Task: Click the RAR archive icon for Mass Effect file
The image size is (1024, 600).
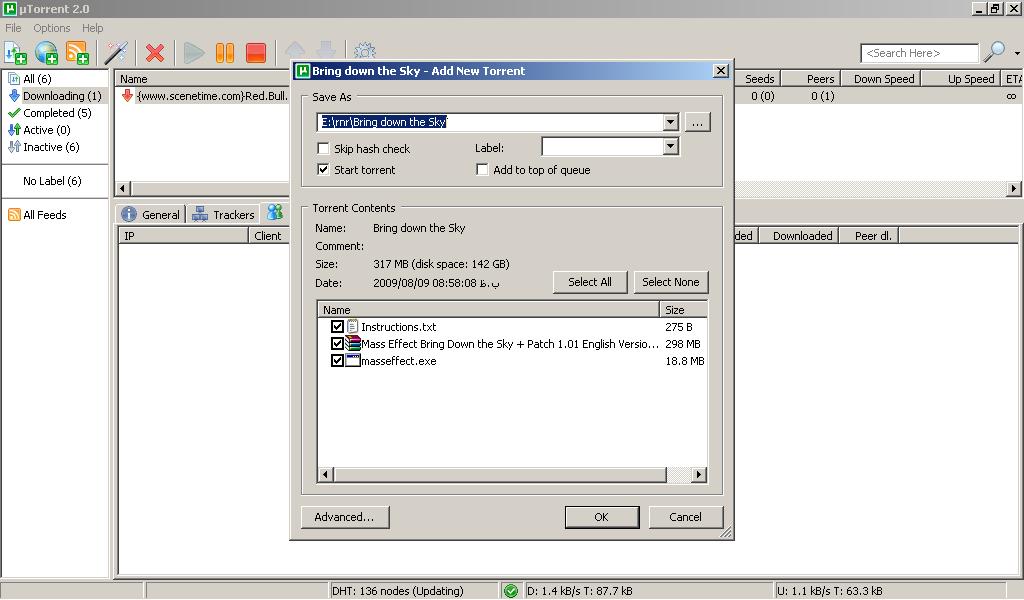Action: click(353, 343)
